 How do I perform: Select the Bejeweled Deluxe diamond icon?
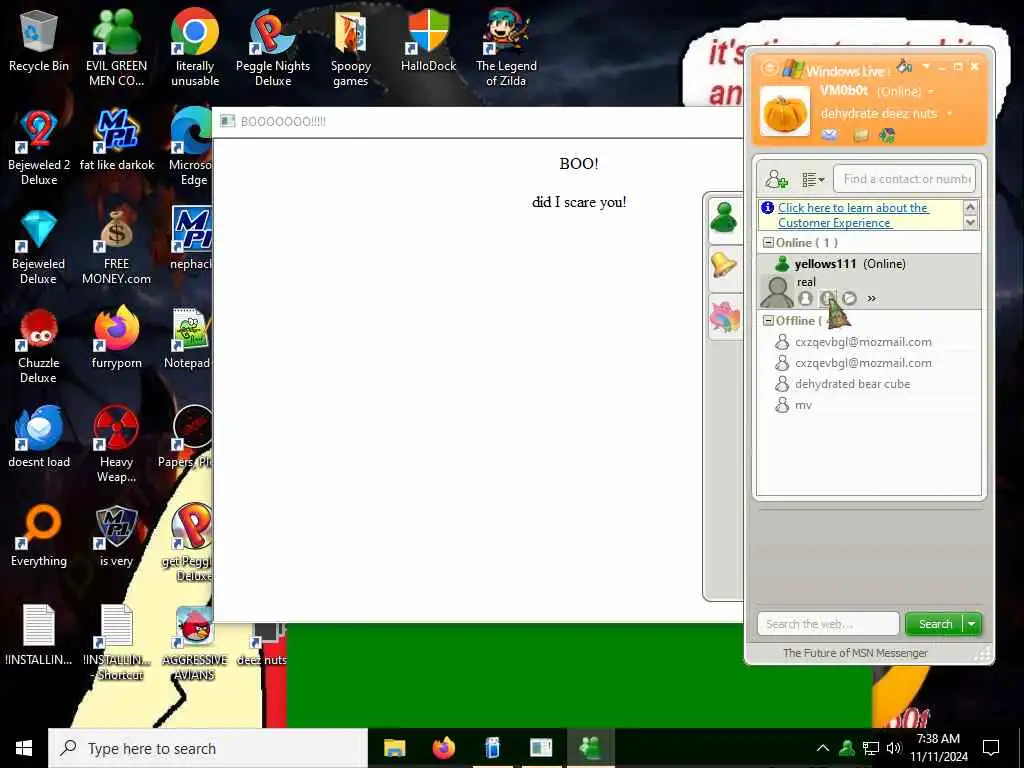coord(39,247)
